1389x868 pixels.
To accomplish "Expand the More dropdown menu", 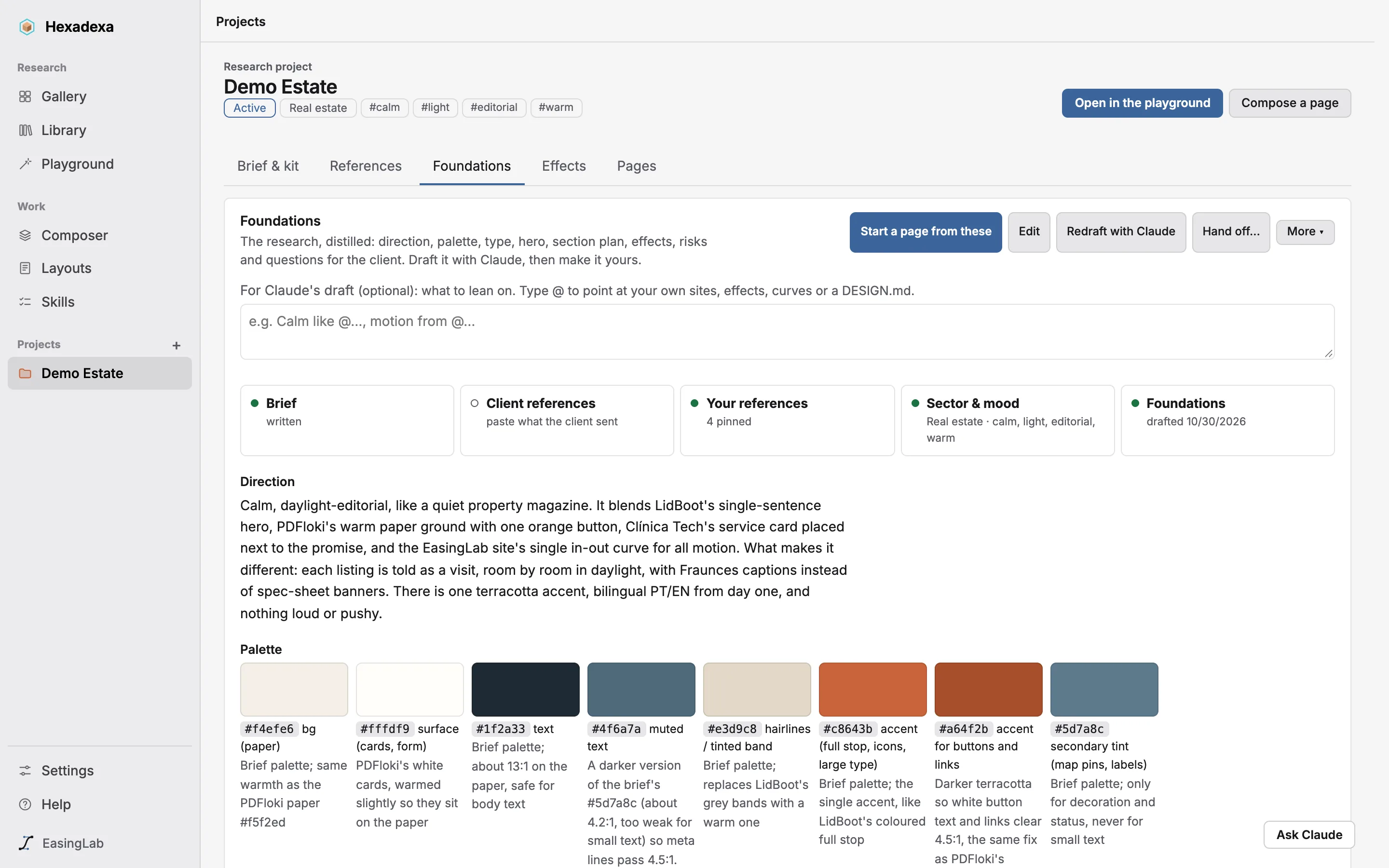I will 1305,232.
